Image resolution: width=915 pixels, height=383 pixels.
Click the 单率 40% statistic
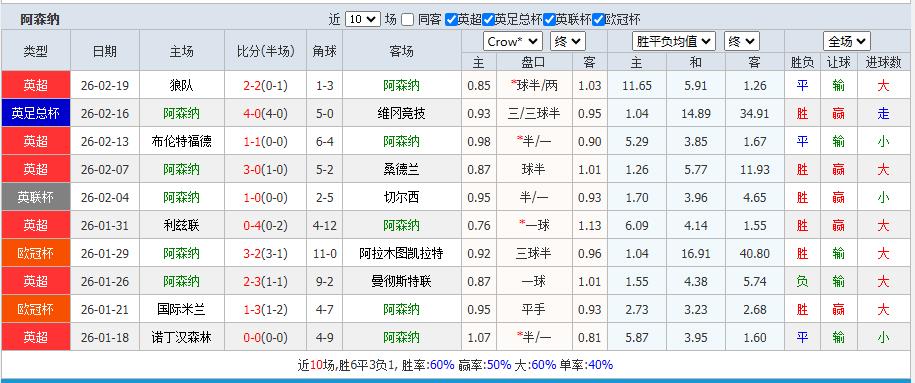[586, 365]
